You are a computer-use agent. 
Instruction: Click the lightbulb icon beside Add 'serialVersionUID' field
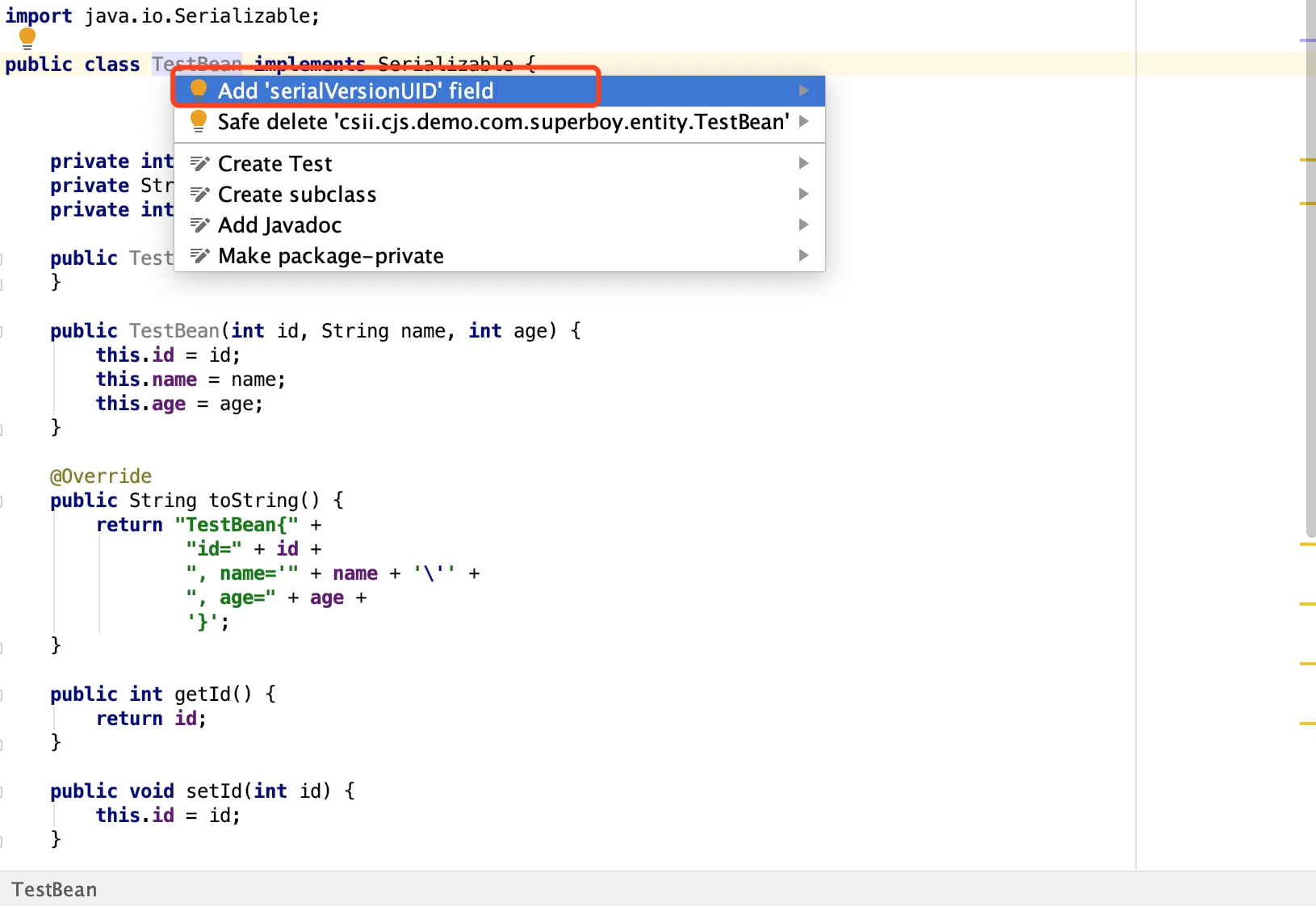(x=199, y=89)
